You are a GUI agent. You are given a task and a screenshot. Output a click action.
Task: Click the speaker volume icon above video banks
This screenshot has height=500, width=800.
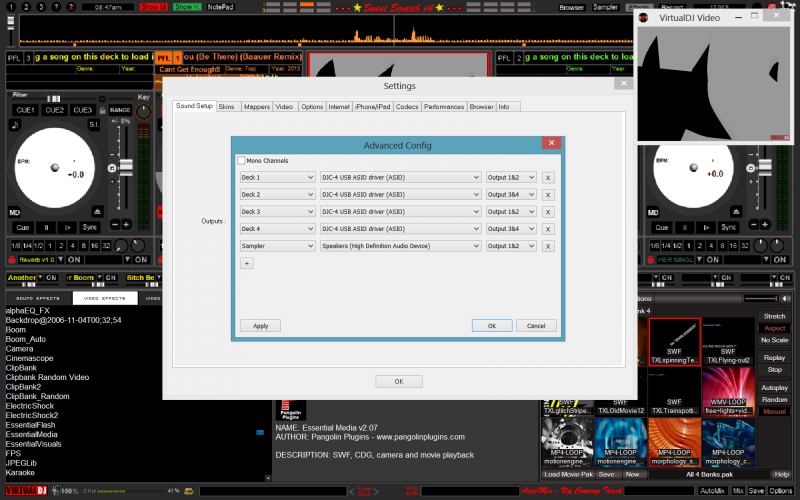pyautogui.click(x=786, y=298)
